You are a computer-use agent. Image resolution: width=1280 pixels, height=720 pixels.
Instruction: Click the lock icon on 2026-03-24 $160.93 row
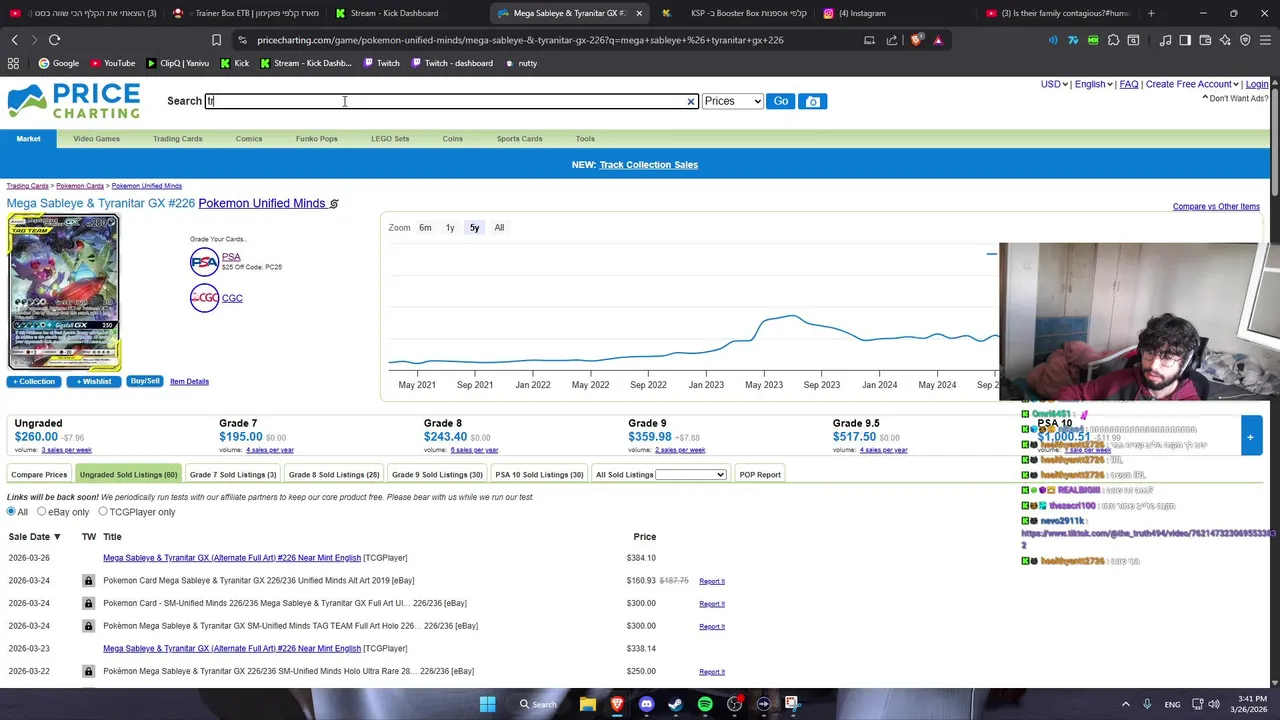coord(88,580)
